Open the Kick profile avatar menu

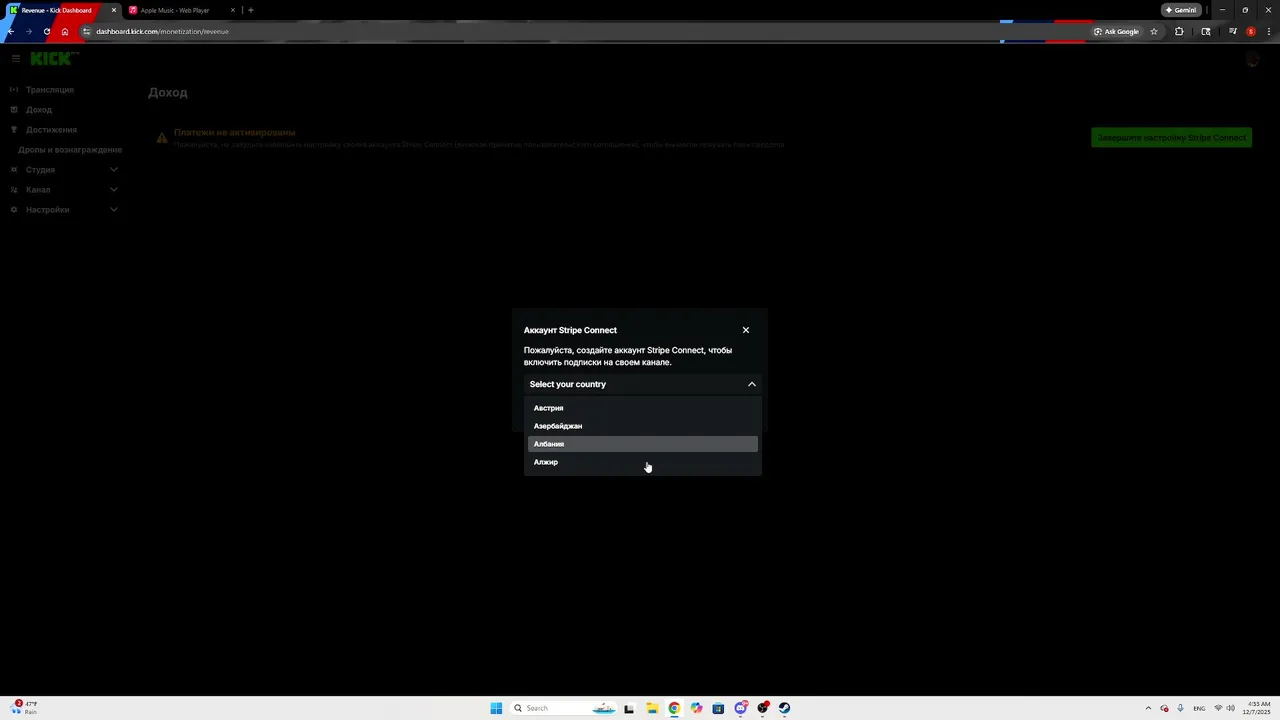click(1252, 60)
